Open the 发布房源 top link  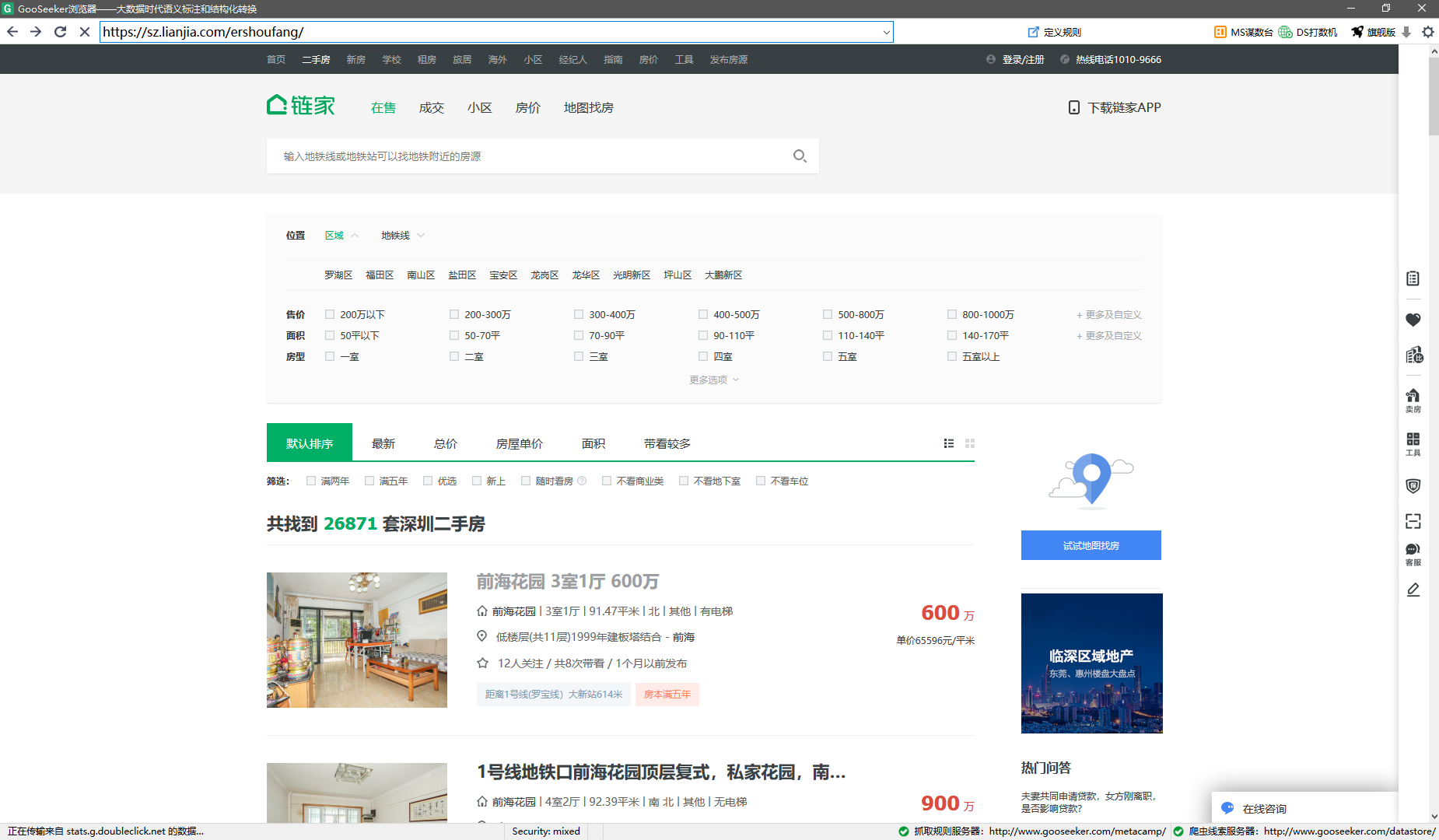[x=729, y=59]
